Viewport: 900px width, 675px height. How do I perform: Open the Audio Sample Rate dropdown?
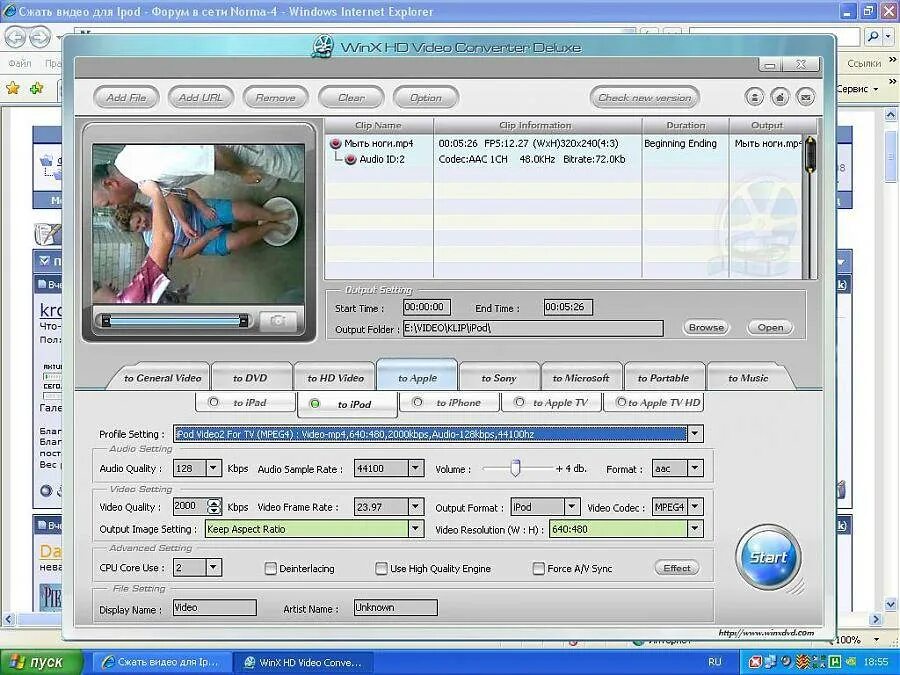point(416,468)
